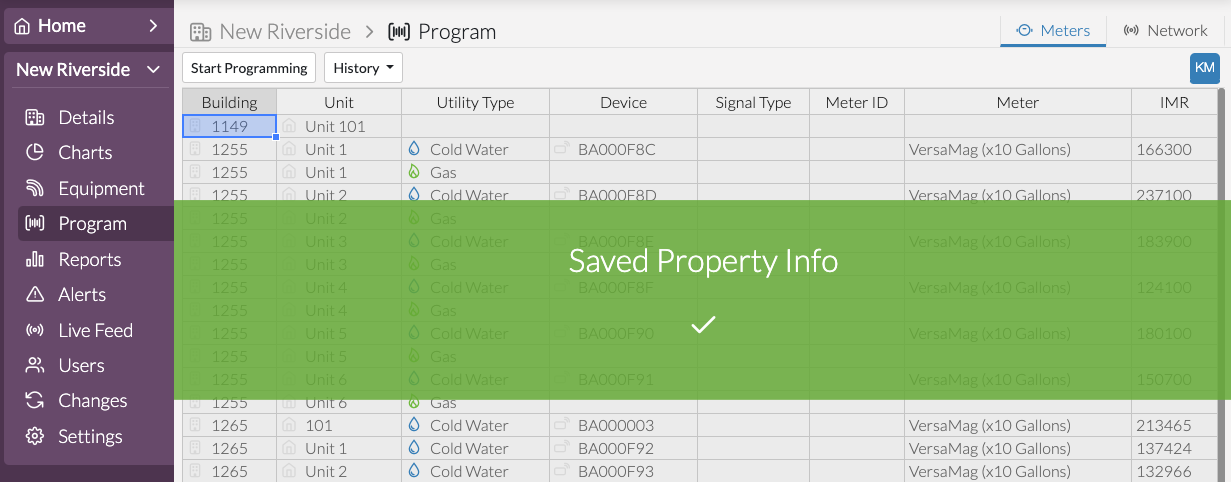Viewport: 1231px width, 482px height.
Task: Click the Building column header
Action: tap(229, 102)
